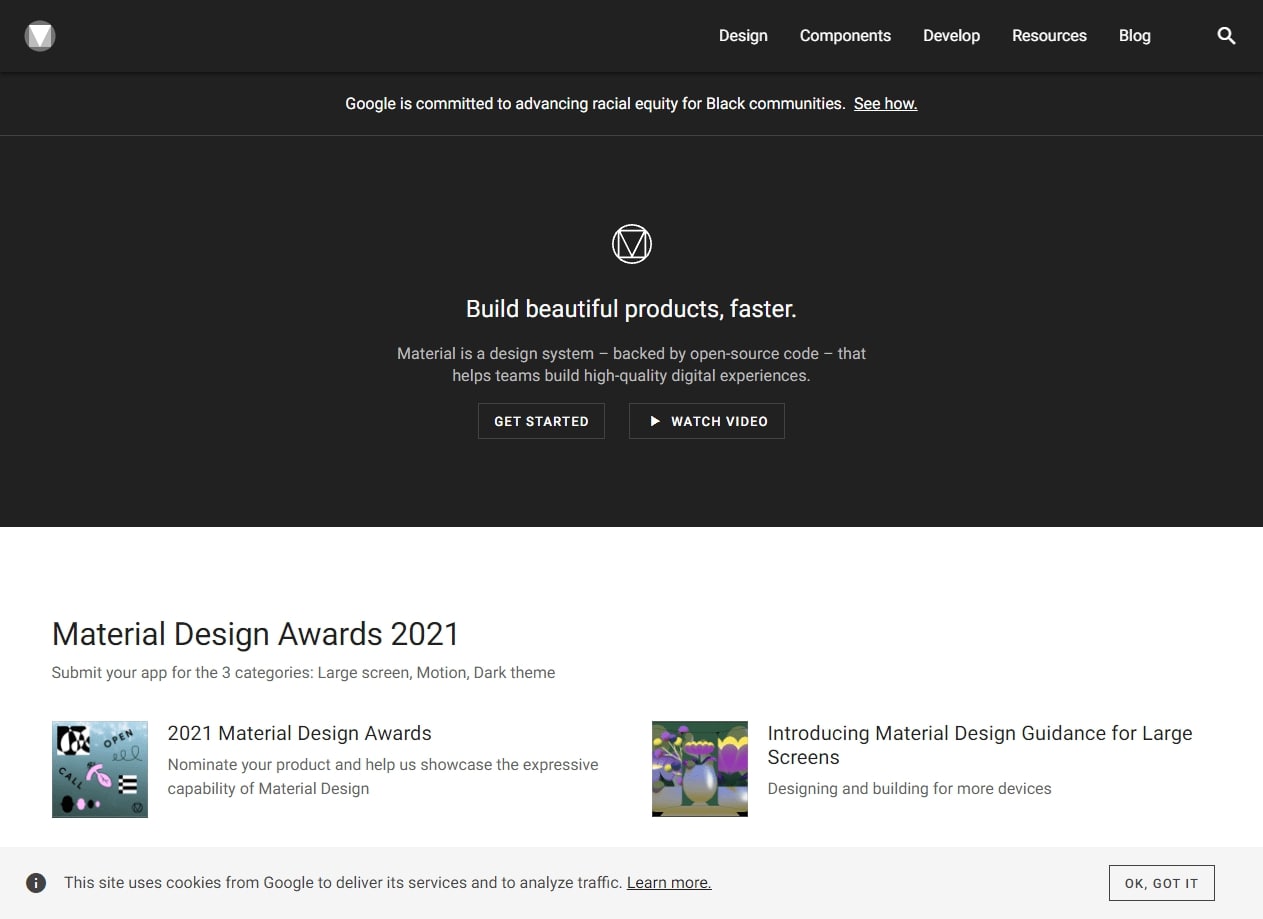Click the circled M logo above headline
Image resolution: width=1263 pixels, height=919 pixels.
tap(631, 244)
